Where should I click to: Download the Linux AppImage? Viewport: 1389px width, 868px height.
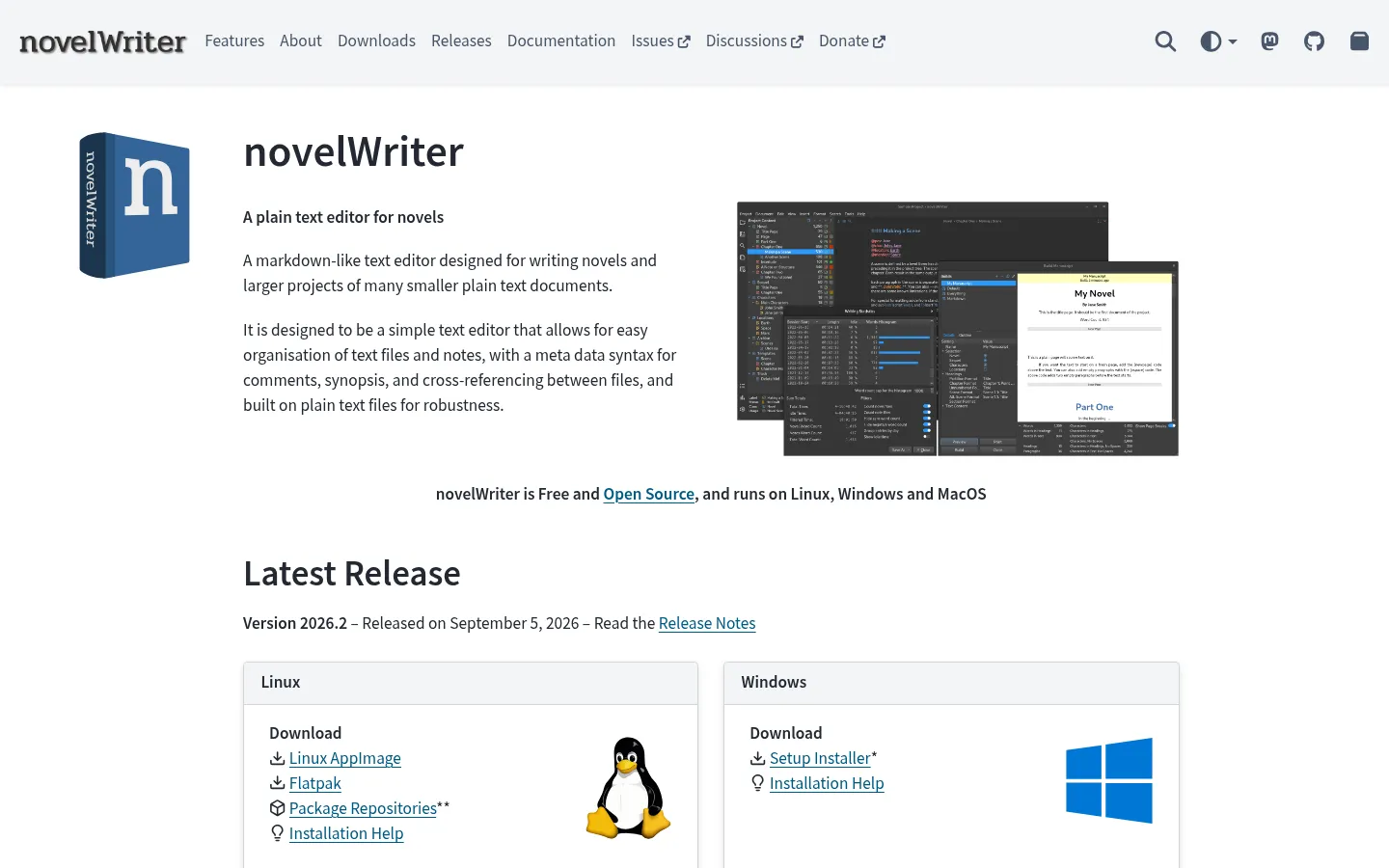pyautogui.click(x=345, y=758)
